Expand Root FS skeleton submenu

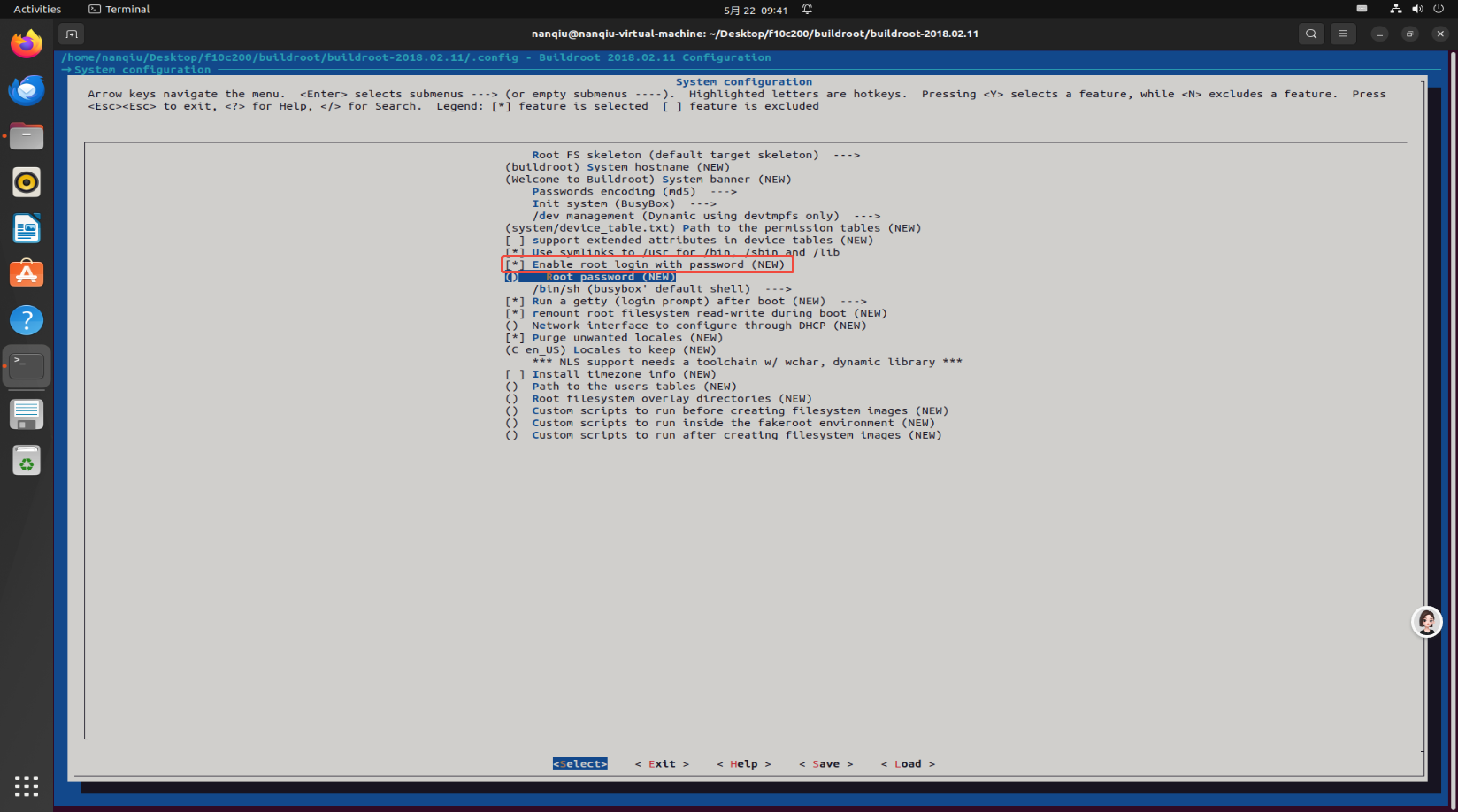(695, 155)
